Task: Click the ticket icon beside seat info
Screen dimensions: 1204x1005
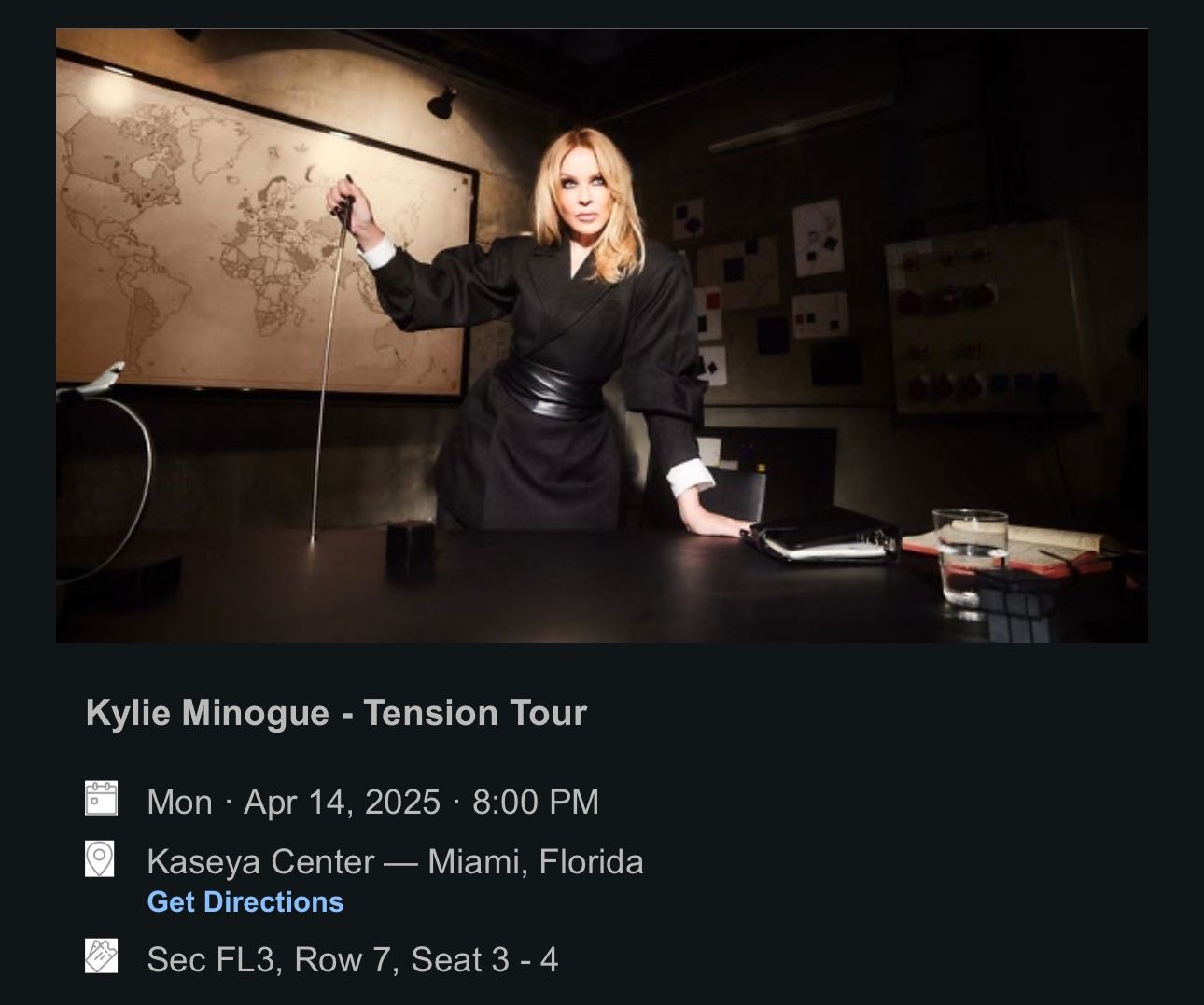Action: click(101, 956)
